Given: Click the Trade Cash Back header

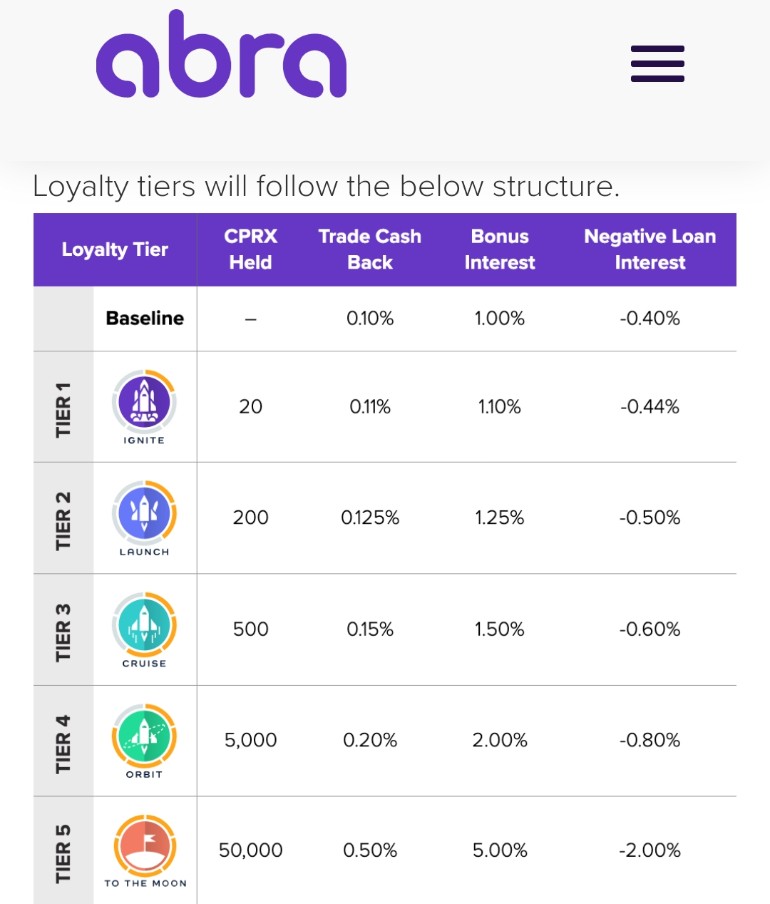Looking at the screenshot, I should coord(370,249).
